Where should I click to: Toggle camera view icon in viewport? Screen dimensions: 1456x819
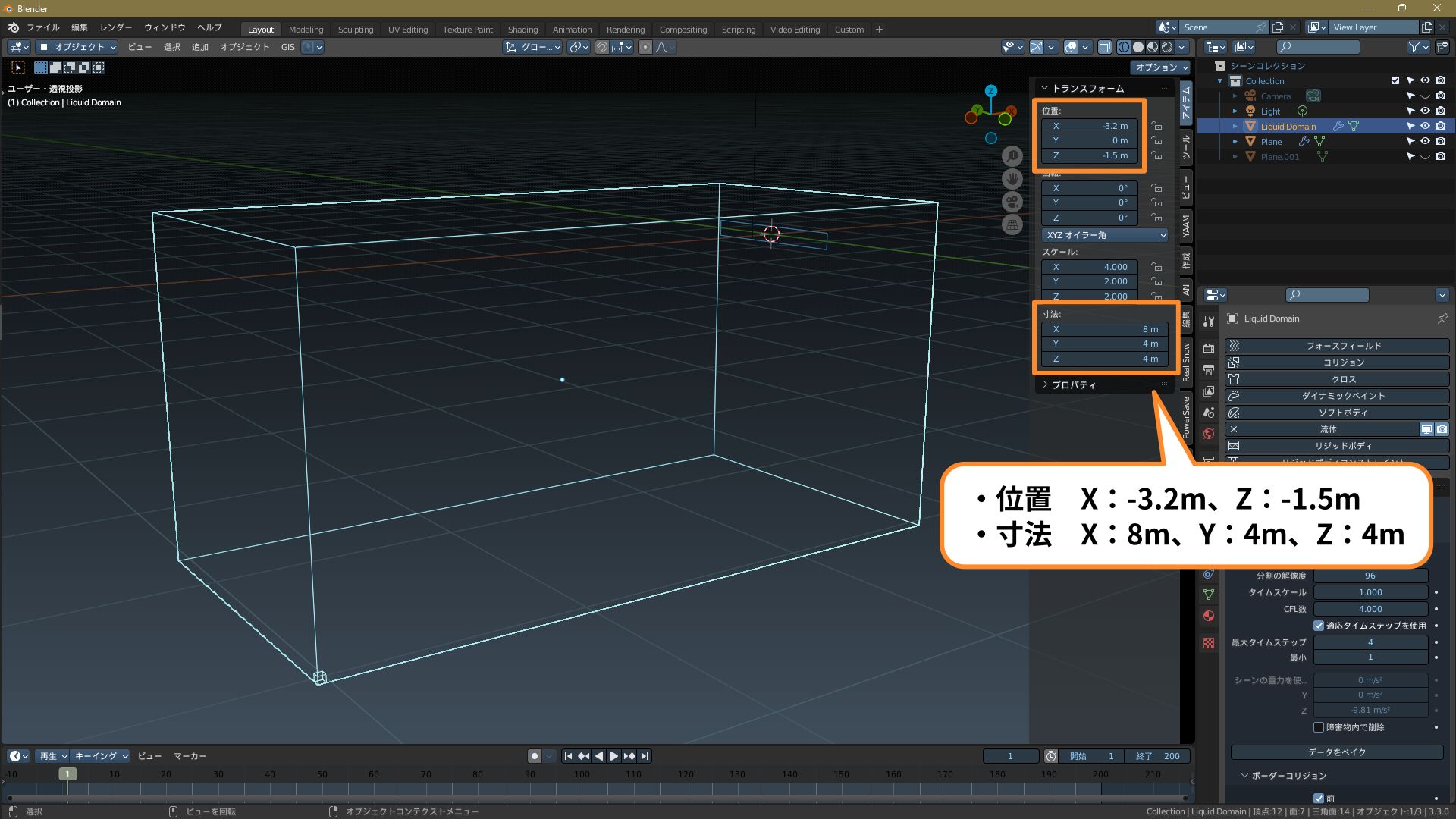tap(1012, 202)
